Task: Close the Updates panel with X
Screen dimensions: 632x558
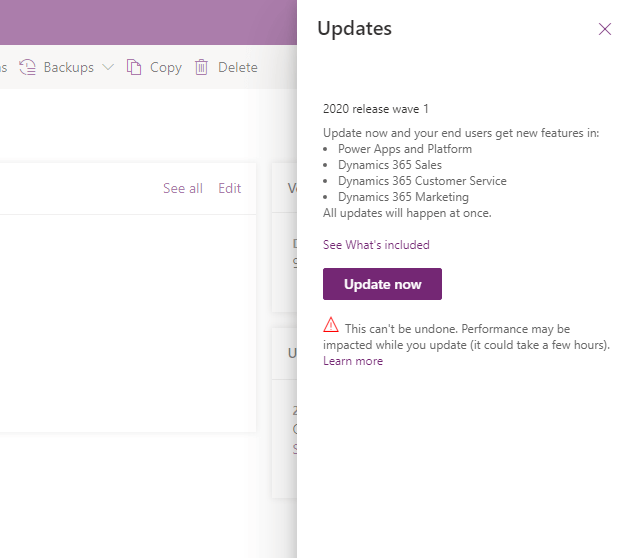Action: [605, 29]
